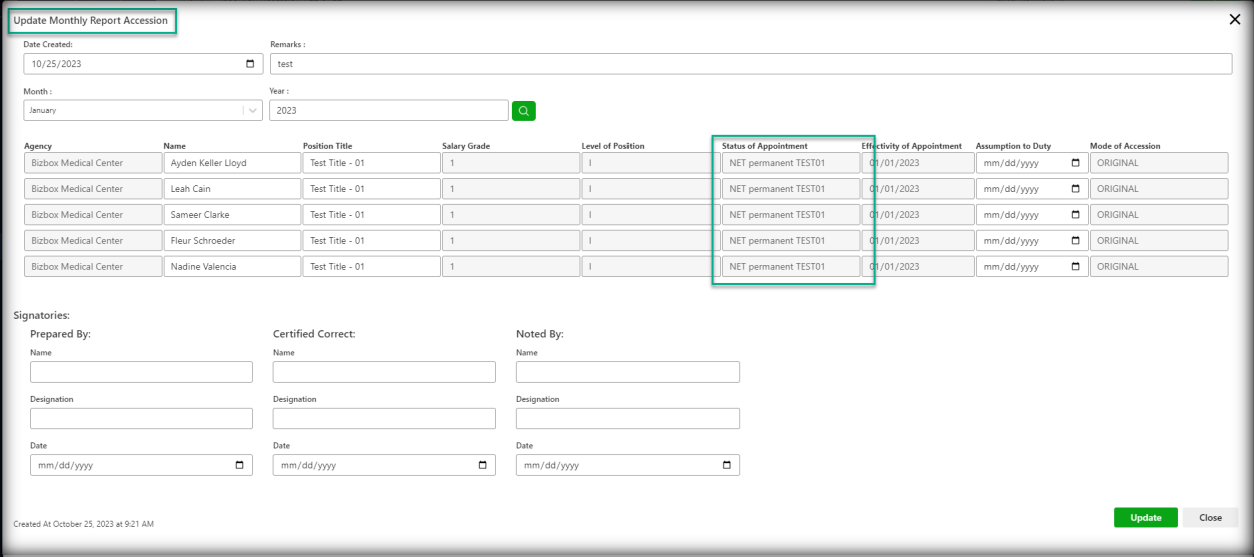The image size is (1254, 557).
Task: Open calendar icon in Noted By date
Action: coord(726,465)
